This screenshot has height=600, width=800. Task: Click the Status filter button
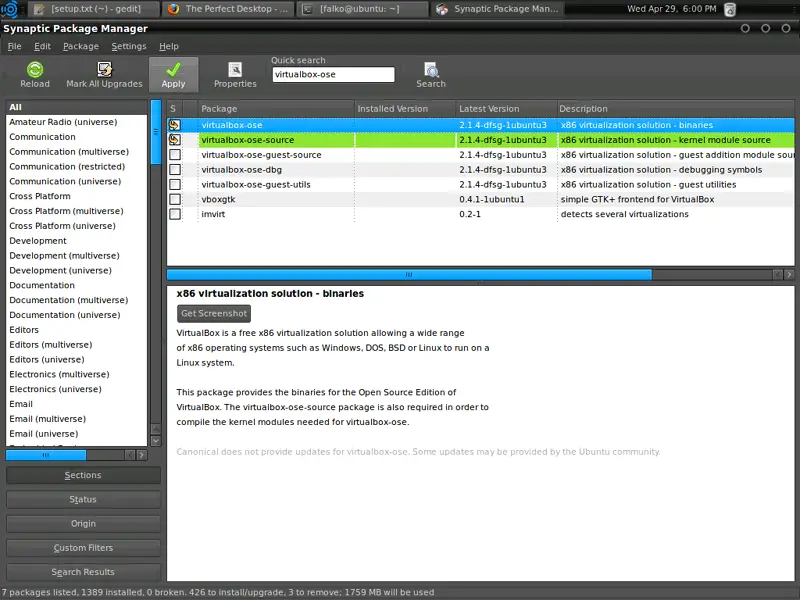coord(83,499)
